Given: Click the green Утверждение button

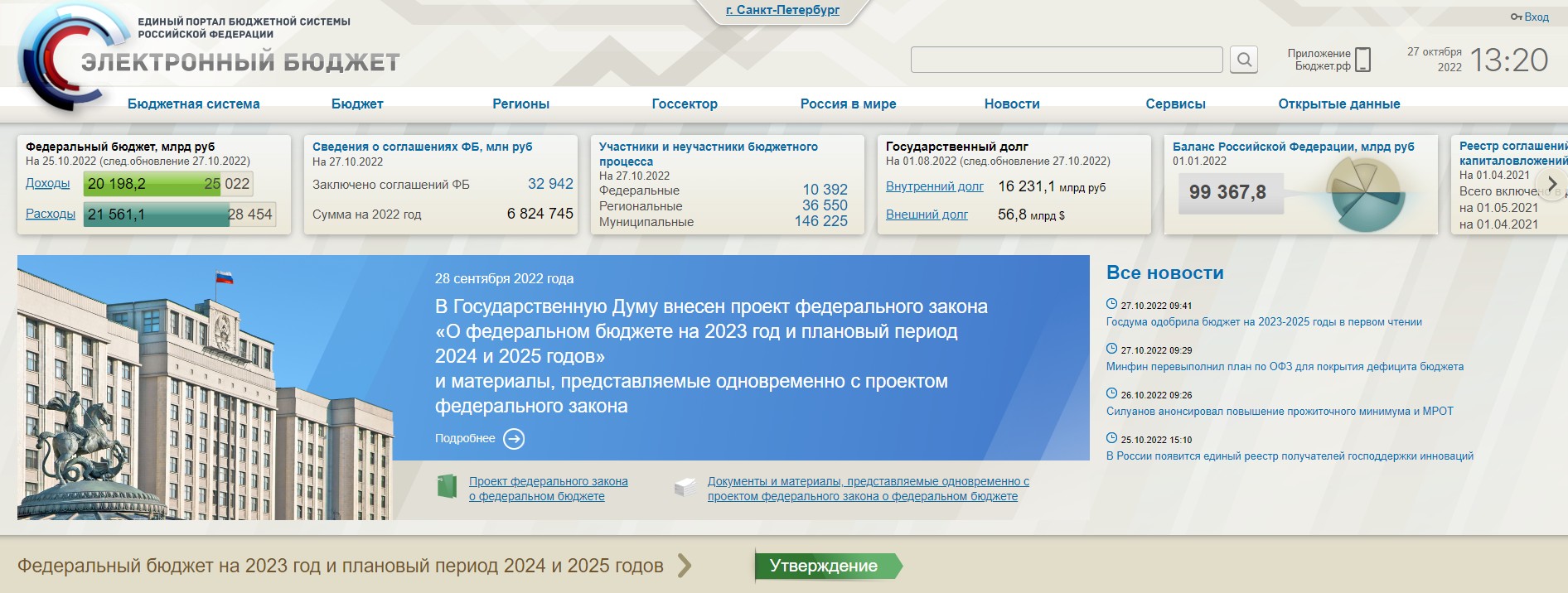Looking at the screenshot, I should pyautogui.click(x=828, y=566).
